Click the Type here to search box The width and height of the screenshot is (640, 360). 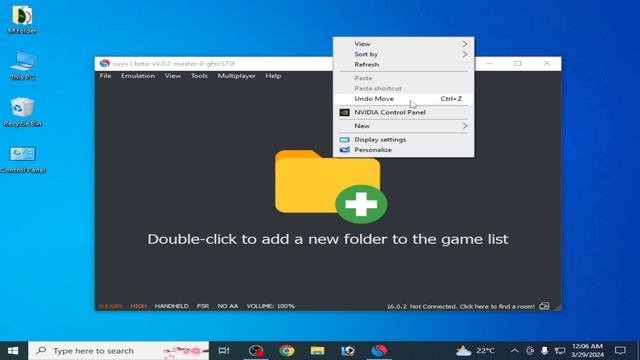pyautogui.click(x=118, y=351)
